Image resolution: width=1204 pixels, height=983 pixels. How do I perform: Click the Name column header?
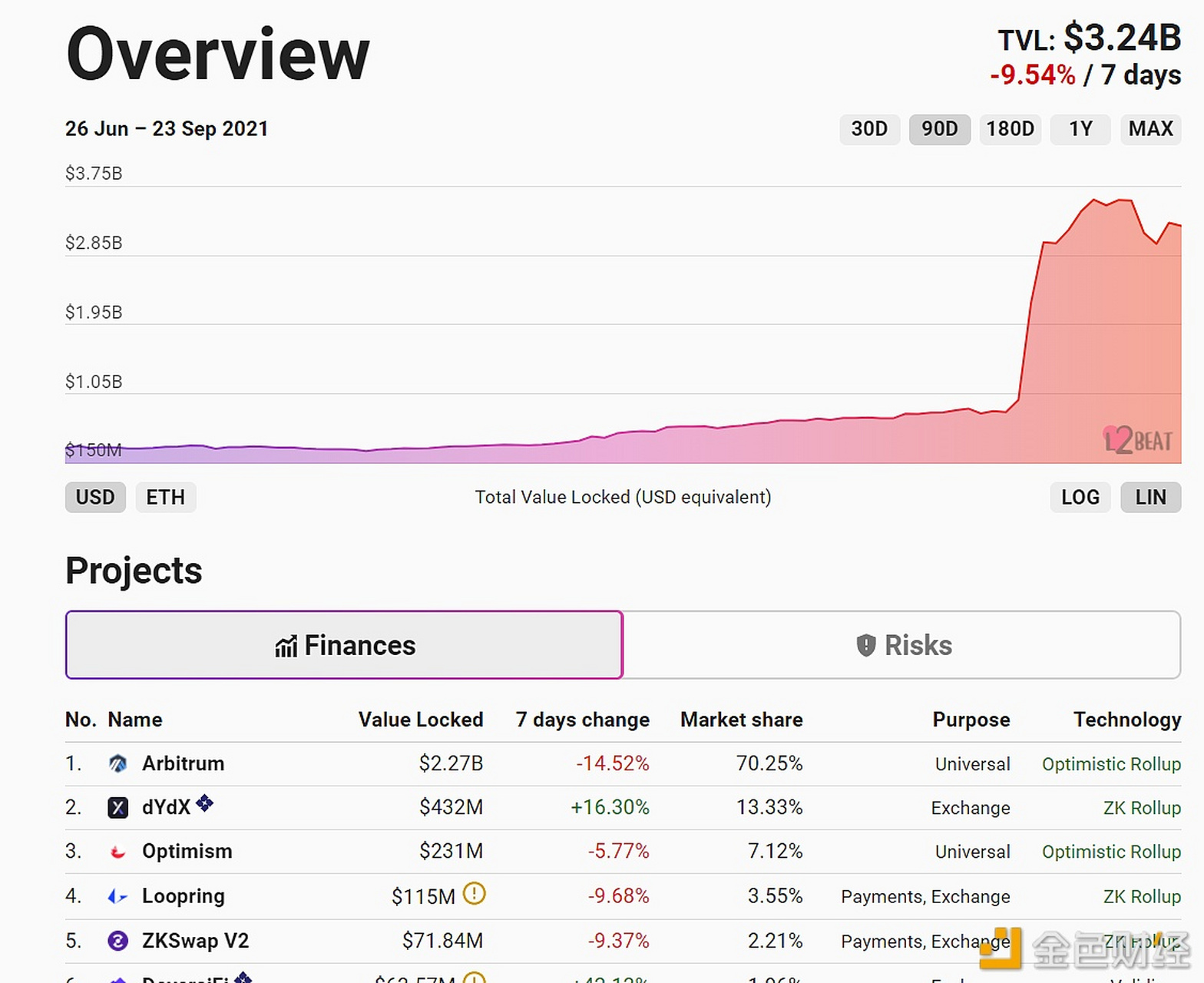tap(135, 720)
